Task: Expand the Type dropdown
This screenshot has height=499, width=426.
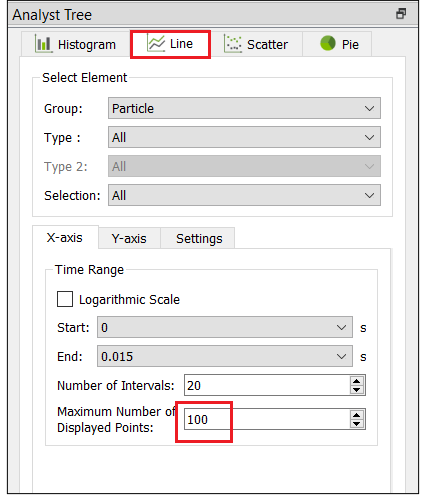Action: pyautogui.click(x=244, y=137)
